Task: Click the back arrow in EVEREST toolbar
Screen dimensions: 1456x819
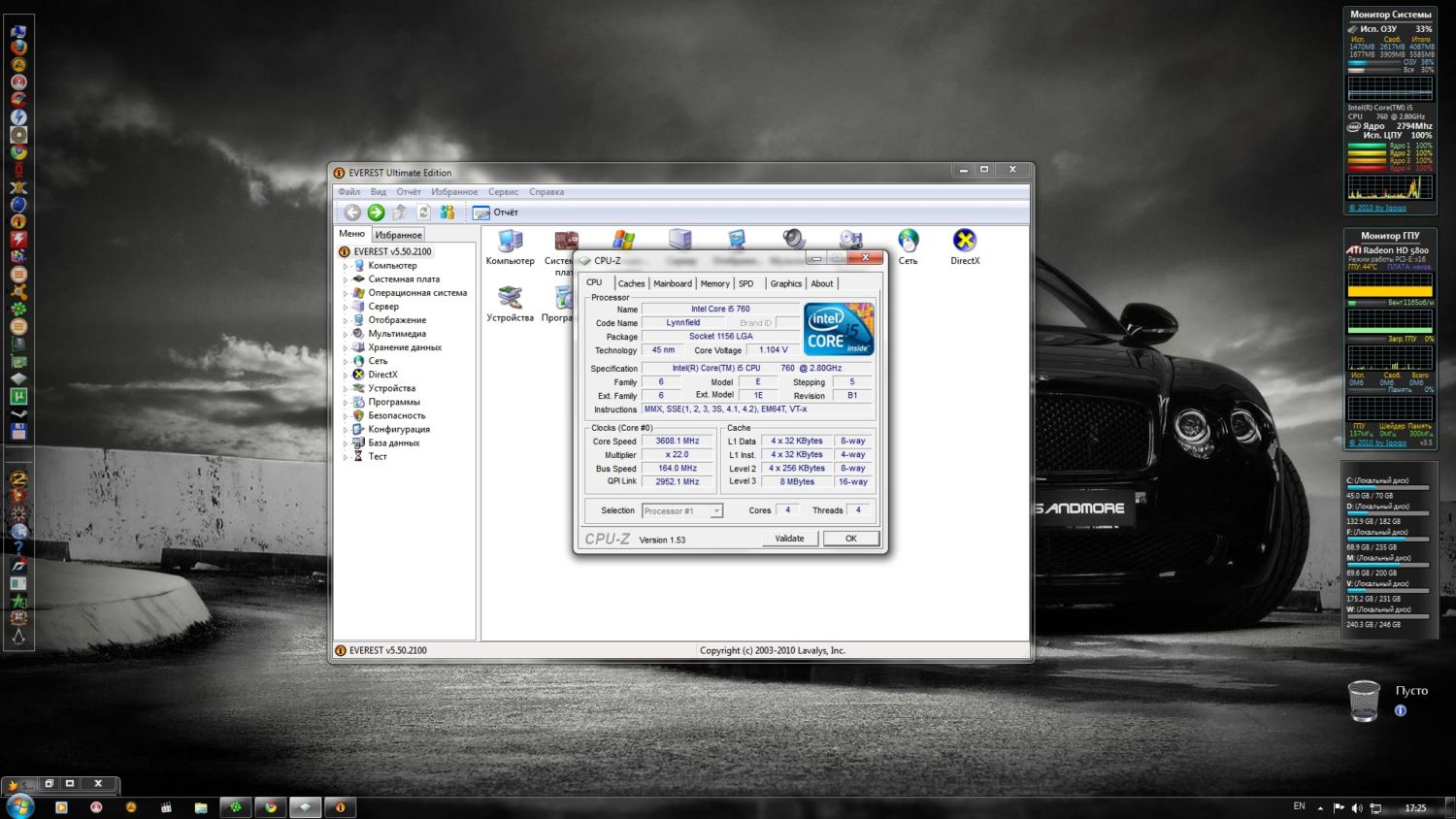Action: [352, 213]
